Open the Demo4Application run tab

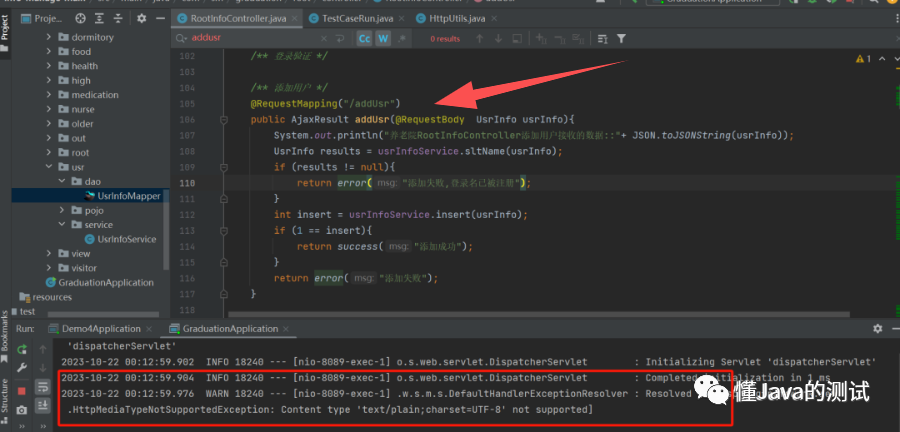pyautogui.click(x=101, y=329)
